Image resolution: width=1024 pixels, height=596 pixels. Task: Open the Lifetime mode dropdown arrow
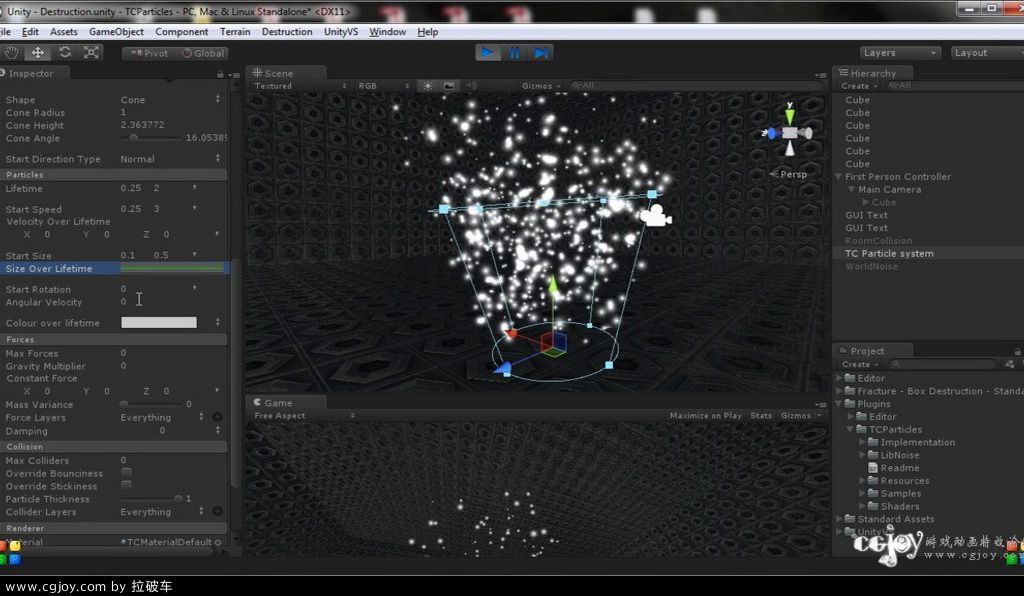pyautogui.click(x=195, y=188)
